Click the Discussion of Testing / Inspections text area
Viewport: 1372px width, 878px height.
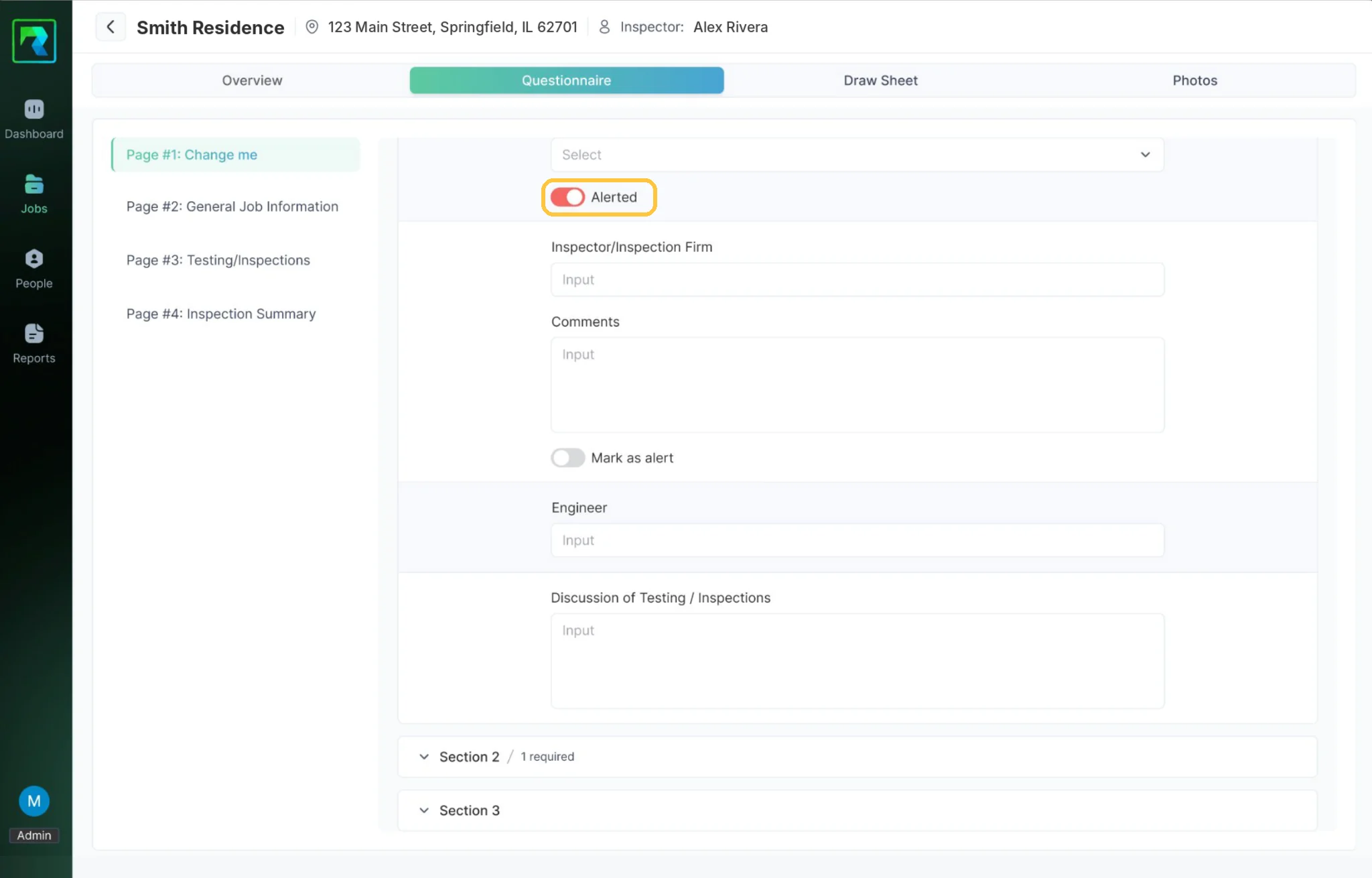857,661
